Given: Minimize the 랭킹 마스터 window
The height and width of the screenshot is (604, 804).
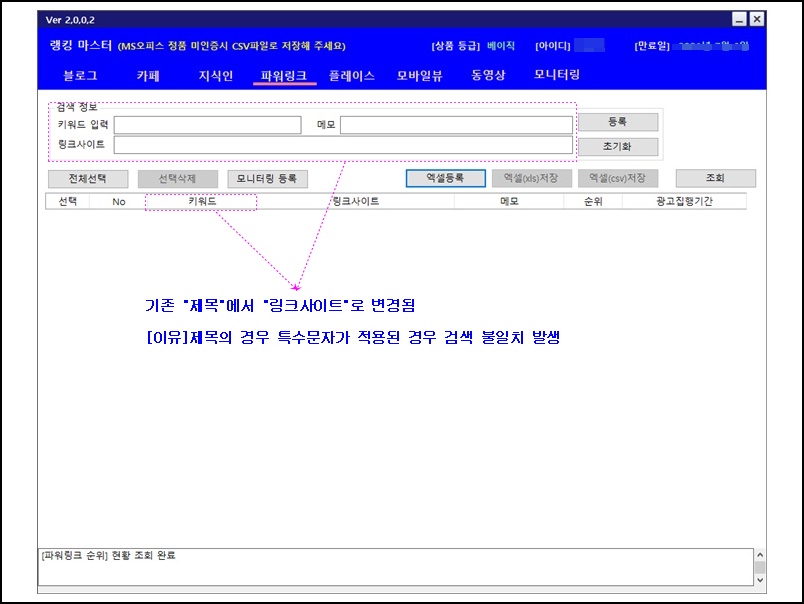Looking at the screenshot, I should point(739,19).
